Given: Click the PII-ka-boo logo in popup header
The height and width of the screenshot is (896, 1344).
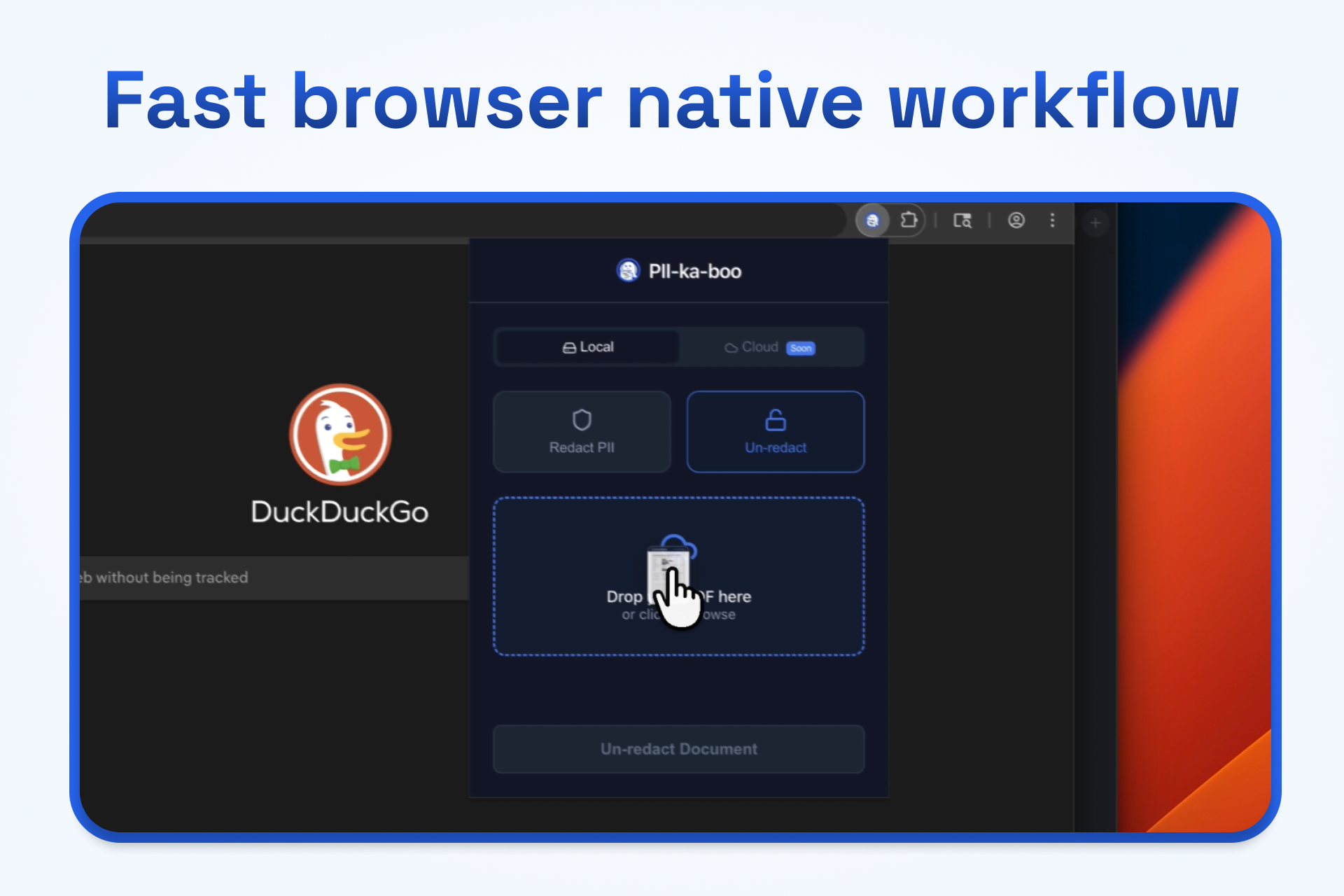Looking at the screenshot, I should [628, 270].
